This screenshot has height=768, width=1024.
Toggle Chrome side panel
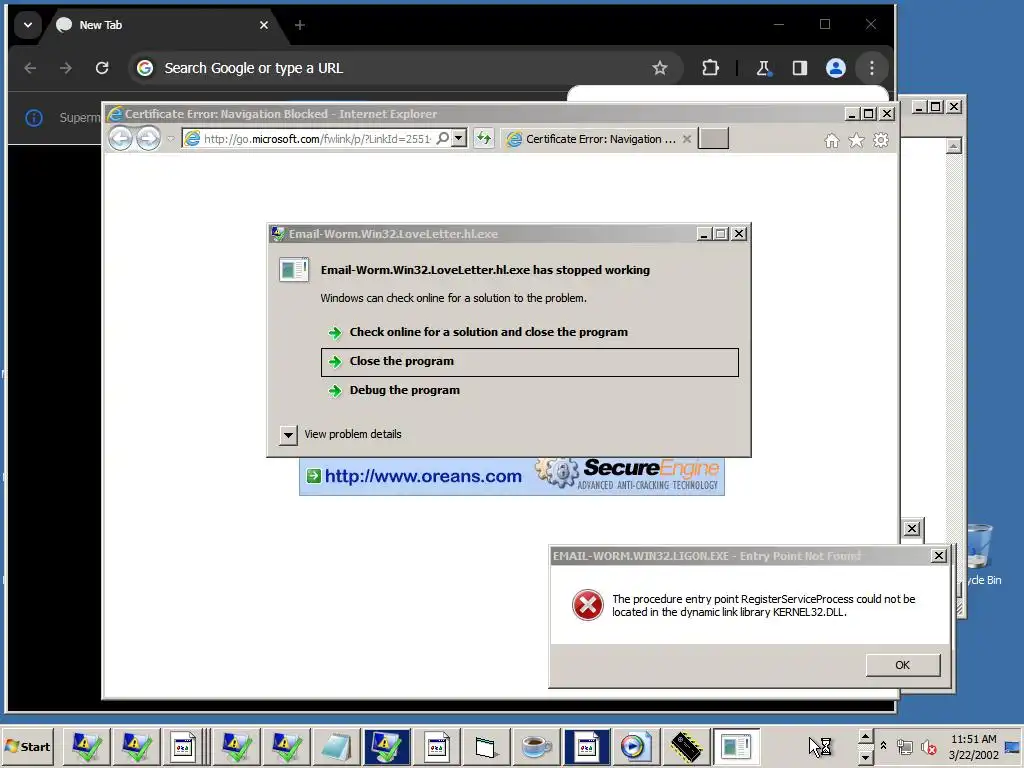799,68
